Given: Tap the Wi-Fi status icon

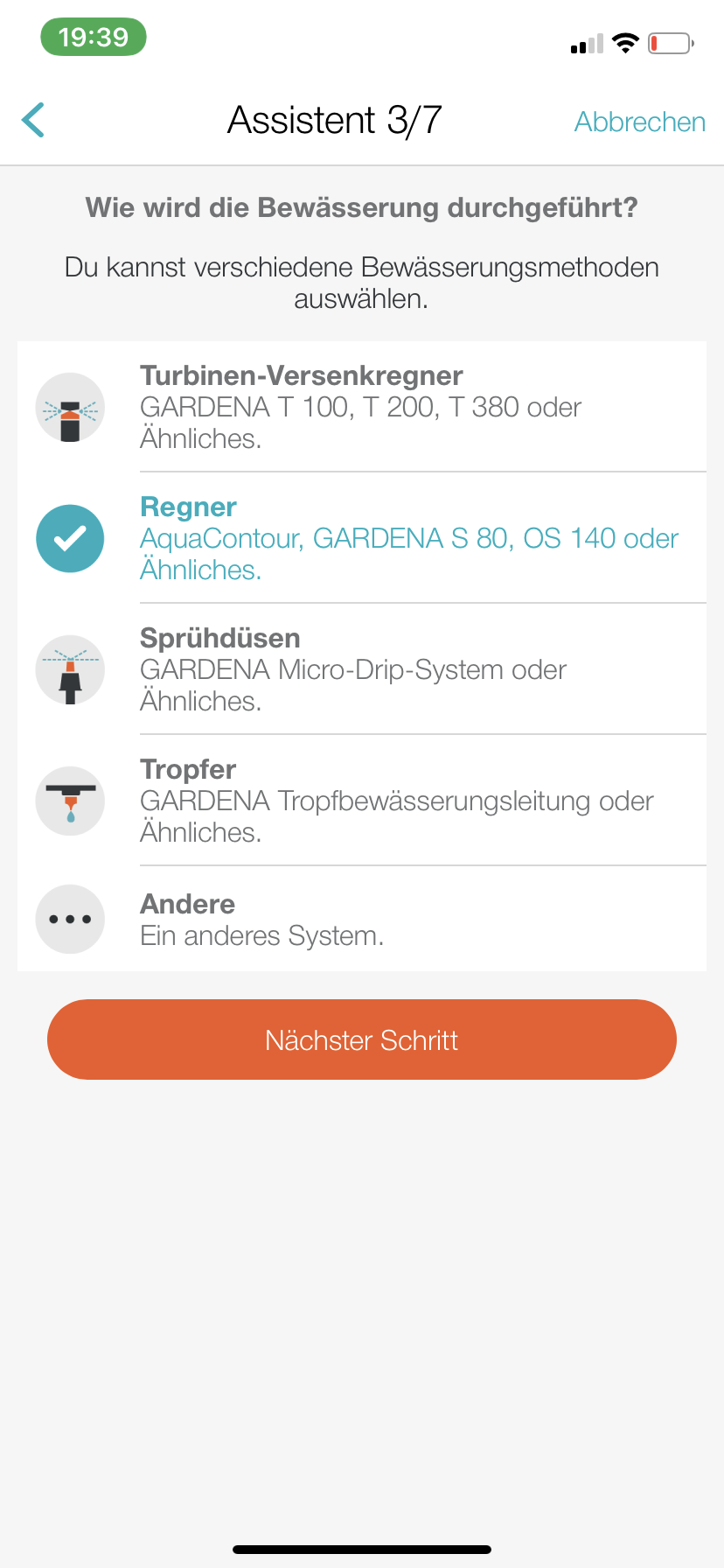Looking at the screenshot, I should pyautogui.click(x=625, y=43).
